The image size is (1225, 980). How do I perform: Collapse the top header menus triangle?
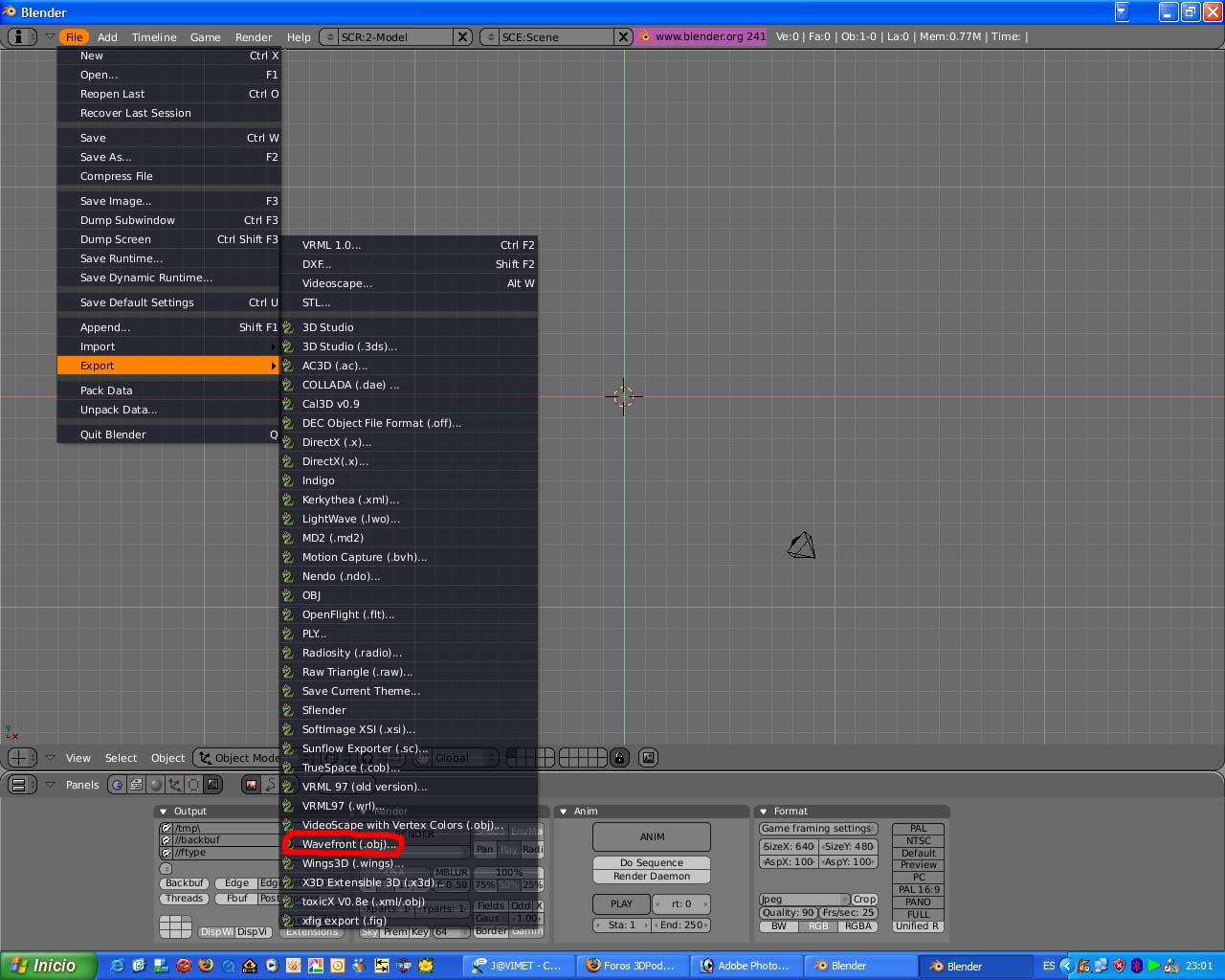[50, 36]
